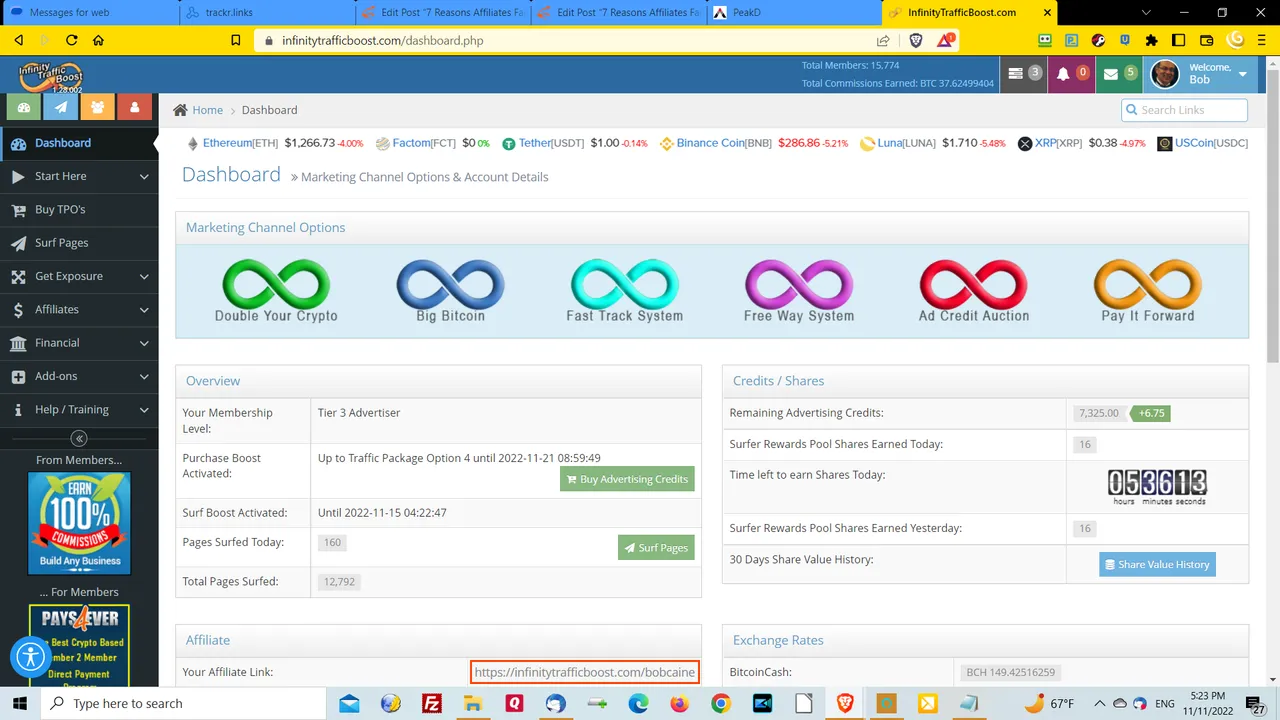1280x720 pixels.
Task: Click the taskbar search box
Action: [x=183, y=704]
